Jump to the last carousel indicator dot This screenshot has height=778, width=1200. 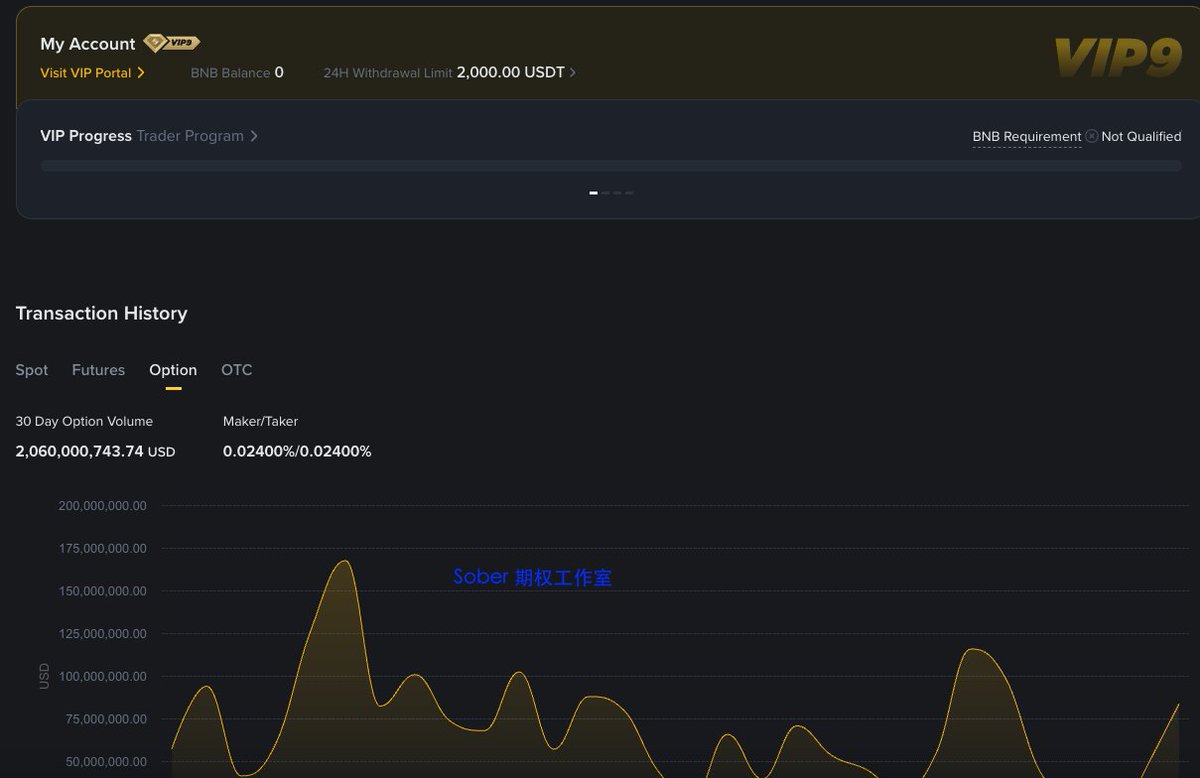630,192
